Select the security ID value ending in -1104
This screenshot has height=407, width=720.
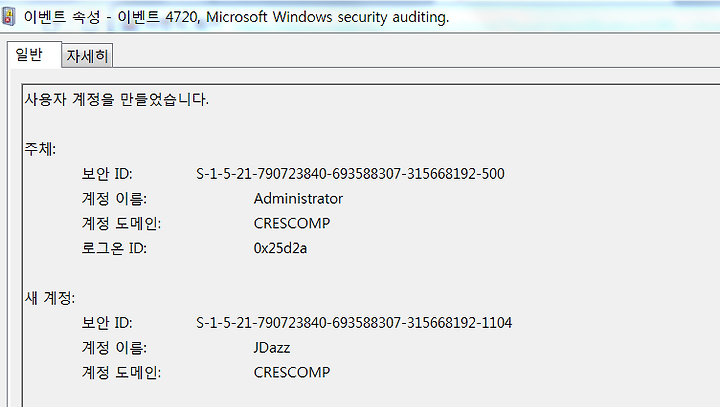(x=354, y=322)
